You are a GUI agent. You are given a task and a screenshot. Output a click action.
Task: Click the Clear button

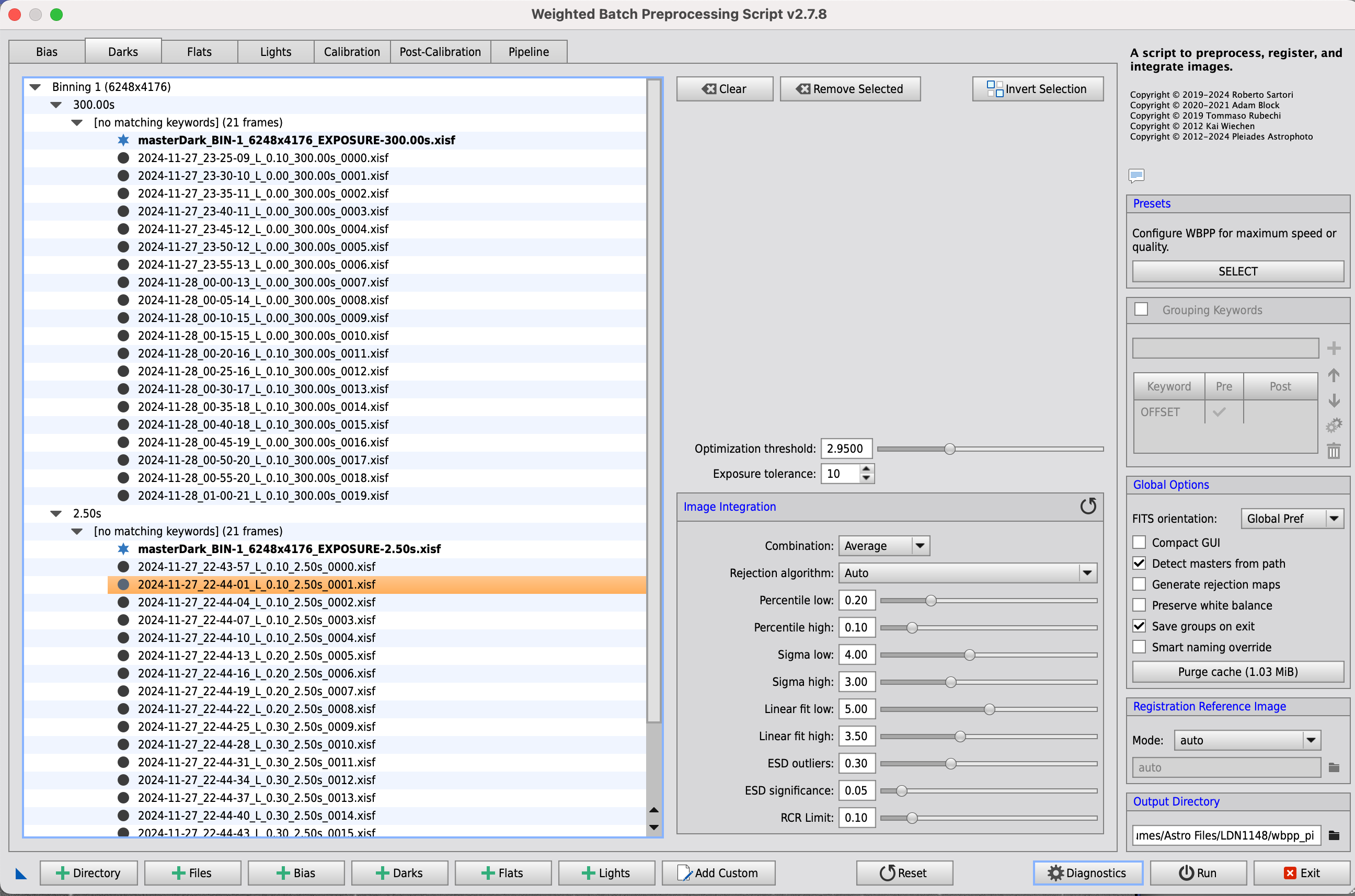[724, 88]
